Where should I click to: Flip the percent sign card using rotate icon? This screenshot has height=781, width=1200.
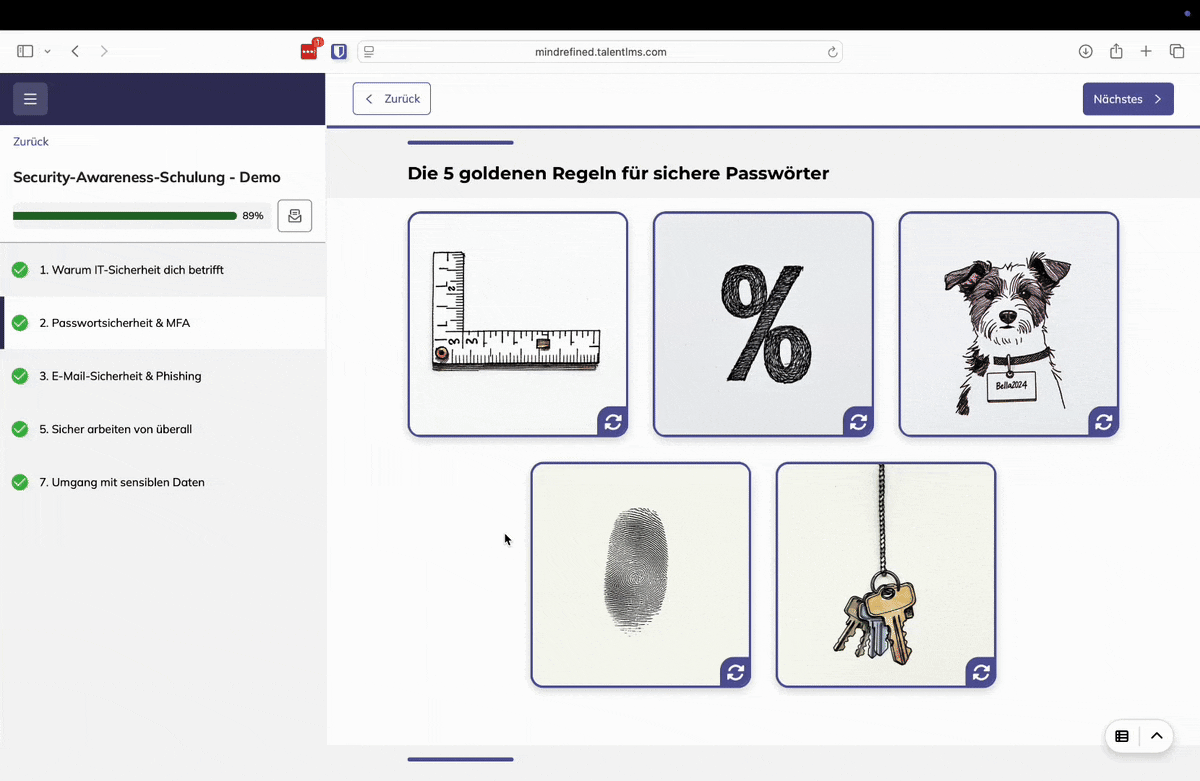[x=858, y=422]
